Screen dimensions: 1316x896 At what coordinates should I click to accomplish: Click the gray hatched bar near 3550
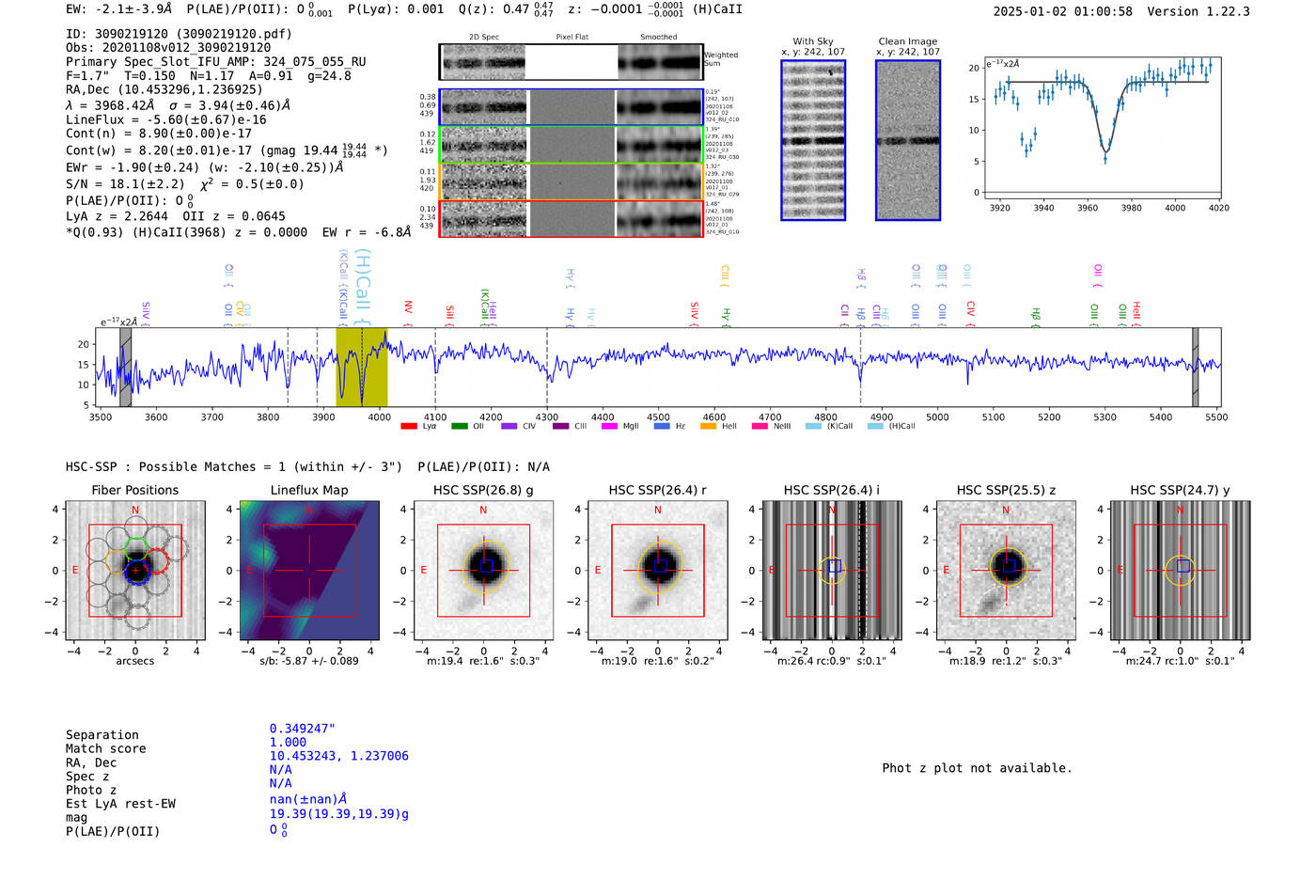coord(126,367)
